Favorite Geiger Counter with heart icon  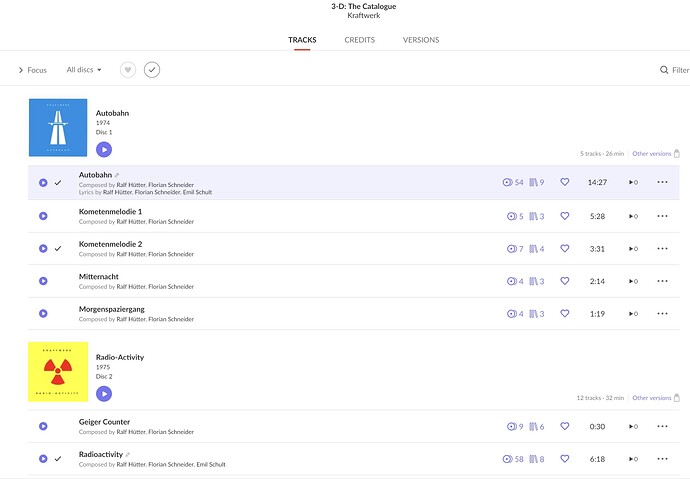[x=565, y=426]
